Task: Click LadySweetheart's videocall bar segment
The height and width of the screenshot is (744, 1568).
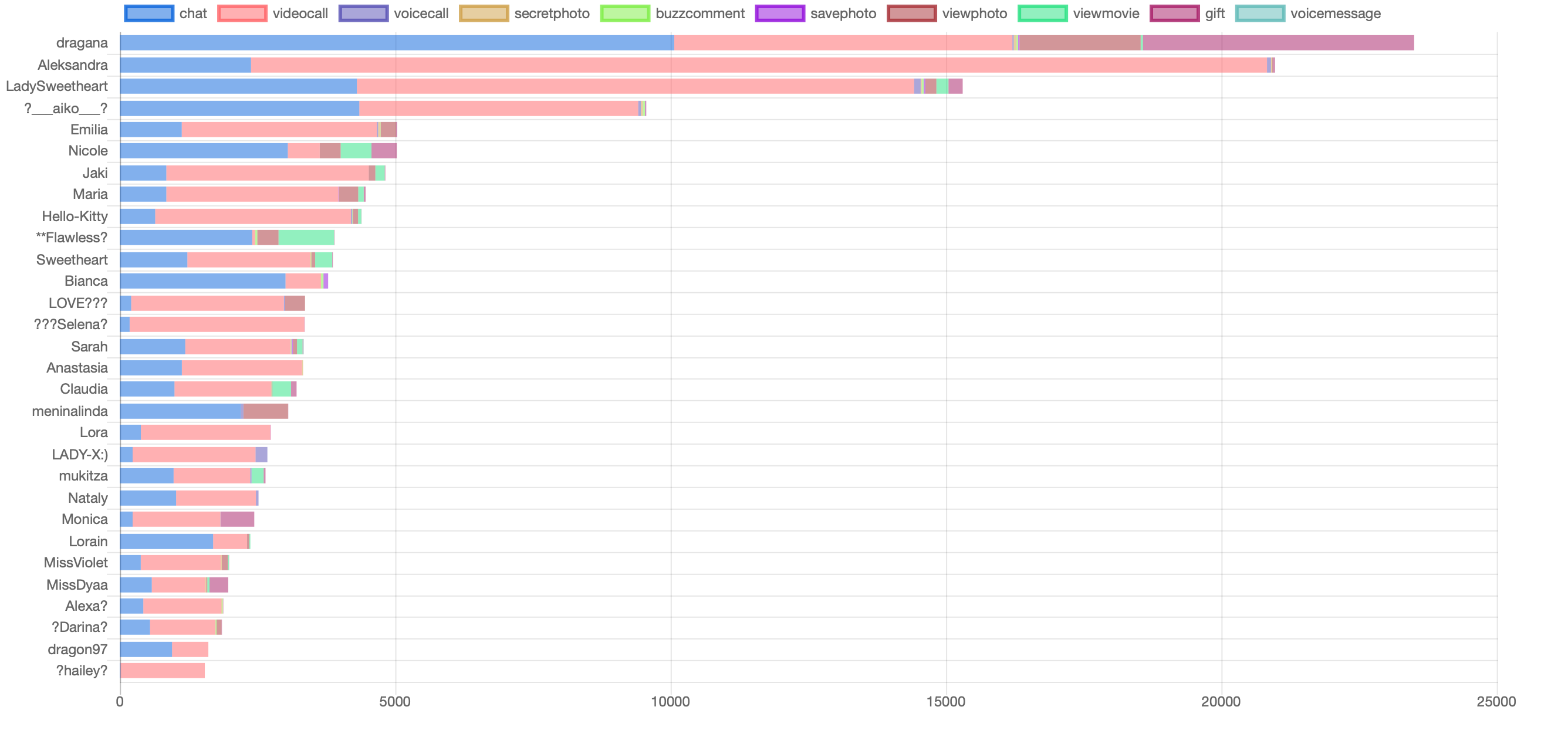Action: 636,86
